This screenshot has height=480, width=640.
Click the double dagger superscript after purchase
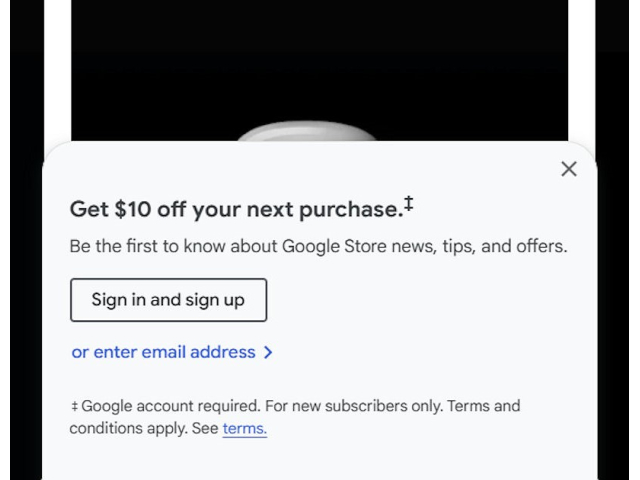409,205
